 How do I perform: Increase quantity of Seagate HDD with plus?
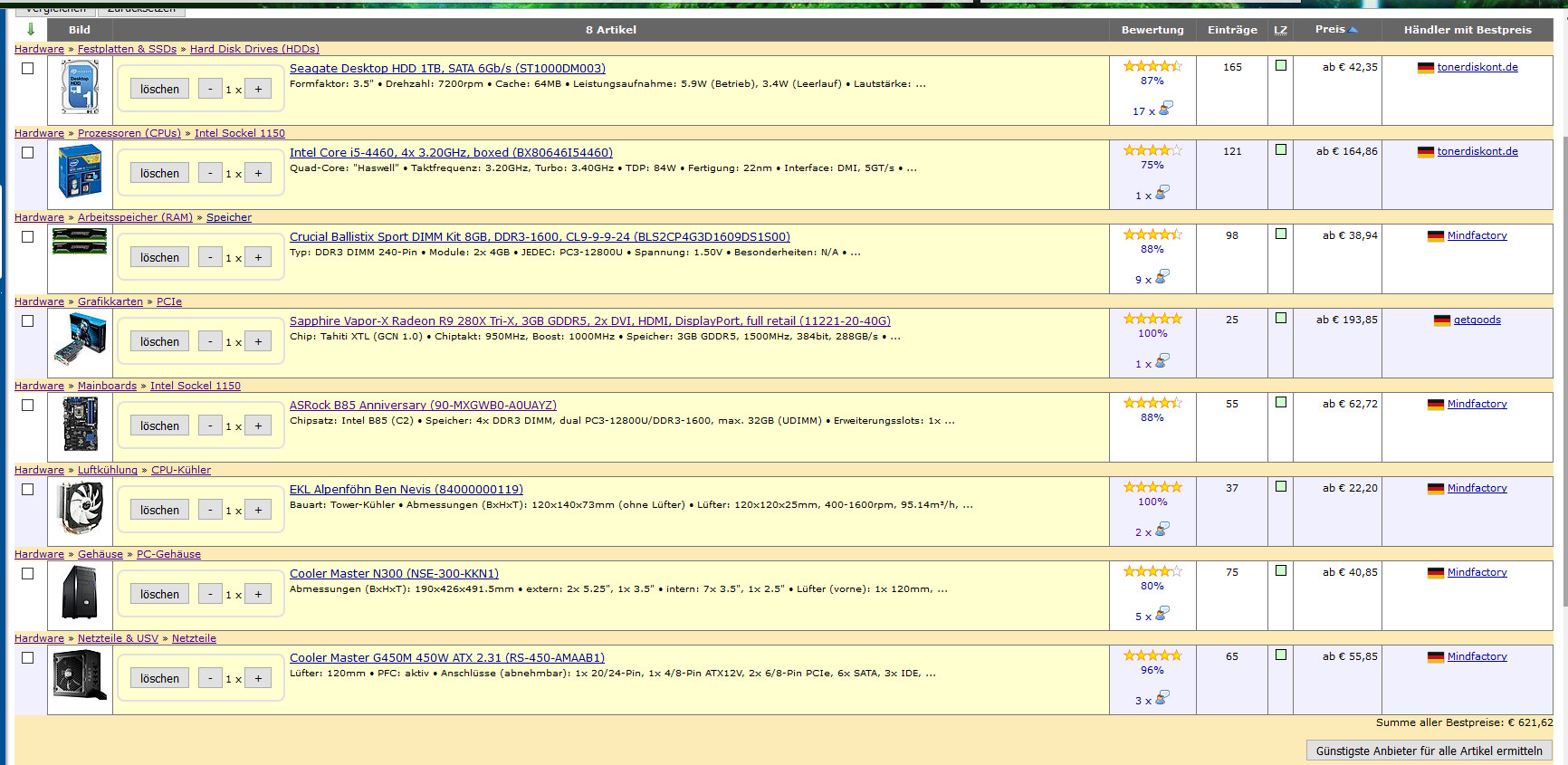pos(258,89)
